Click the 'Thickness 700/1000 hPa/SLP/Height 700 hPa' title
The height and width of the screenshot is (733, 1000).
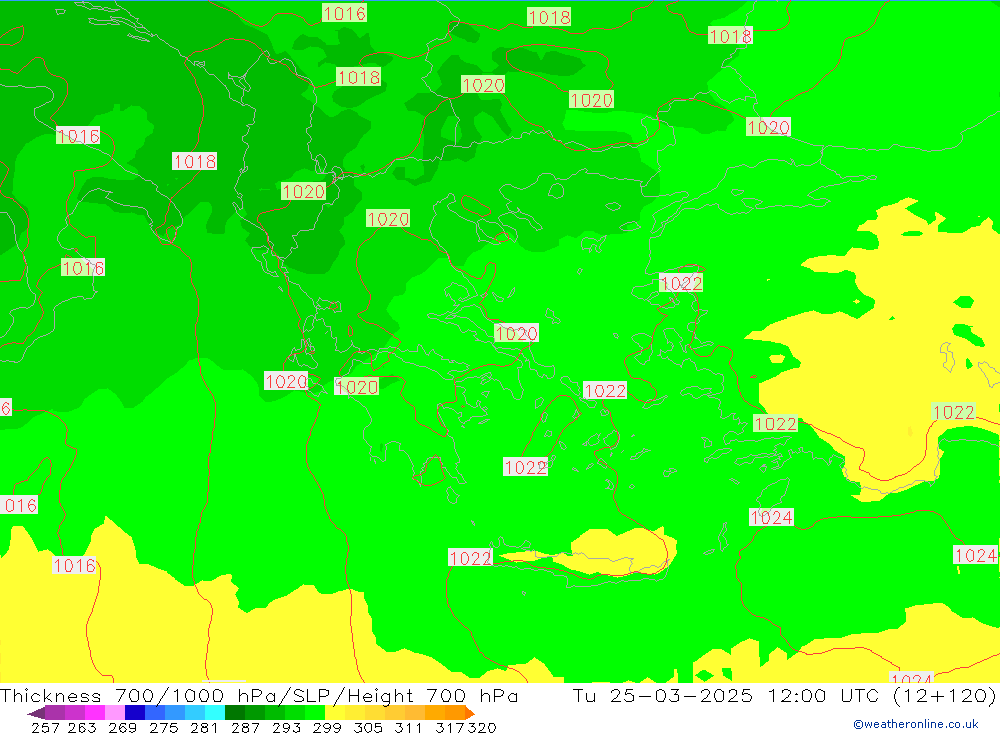pos(258,695)
